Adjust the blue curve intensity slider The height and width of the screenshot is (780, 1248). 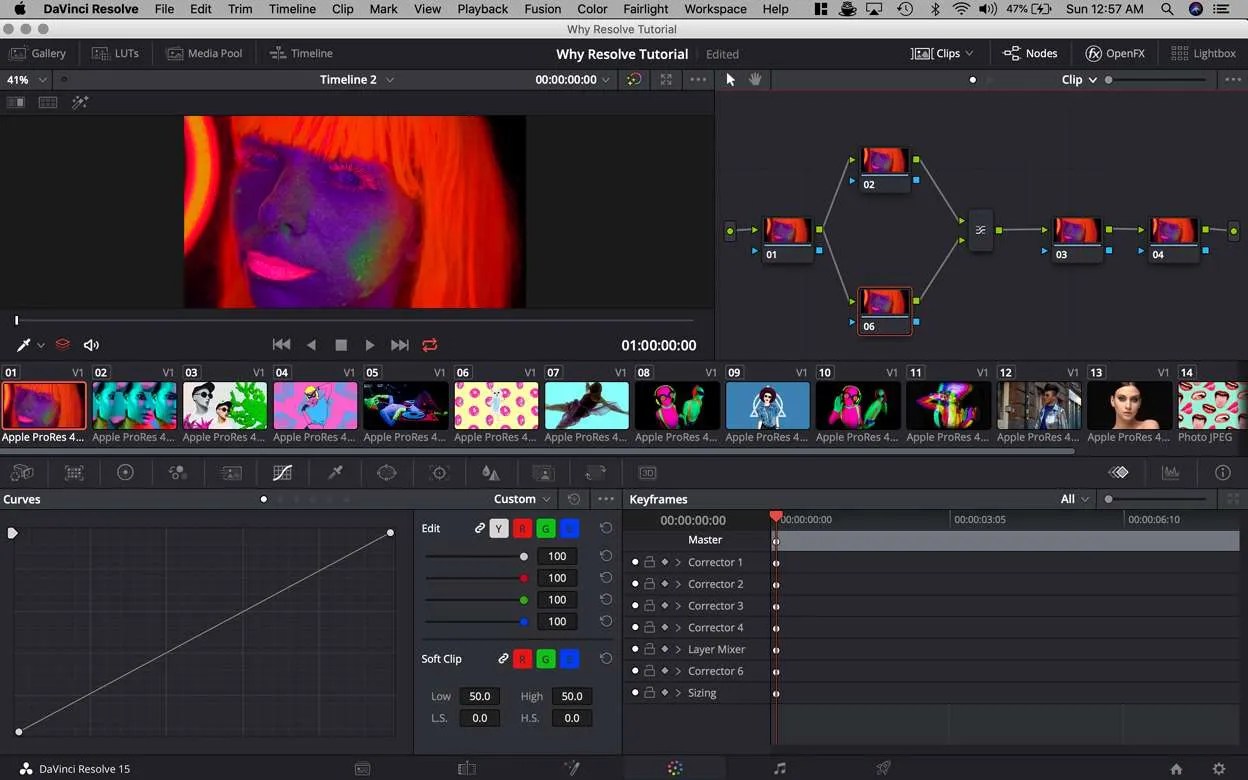[x=477, y=622]
